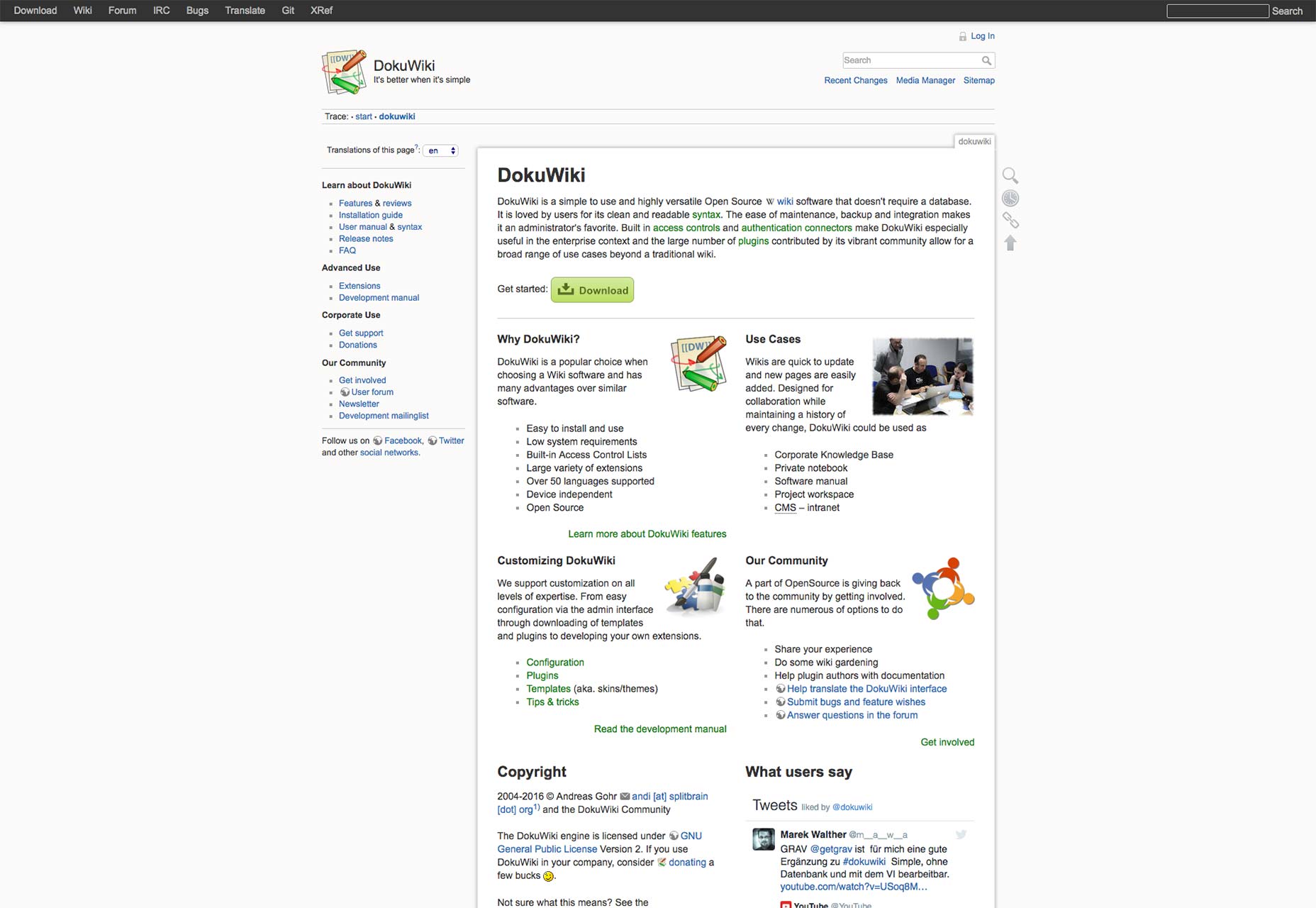Open Forum in the top navigation bar
This screenshot has height=908, width=1316.
click(122, 11)
